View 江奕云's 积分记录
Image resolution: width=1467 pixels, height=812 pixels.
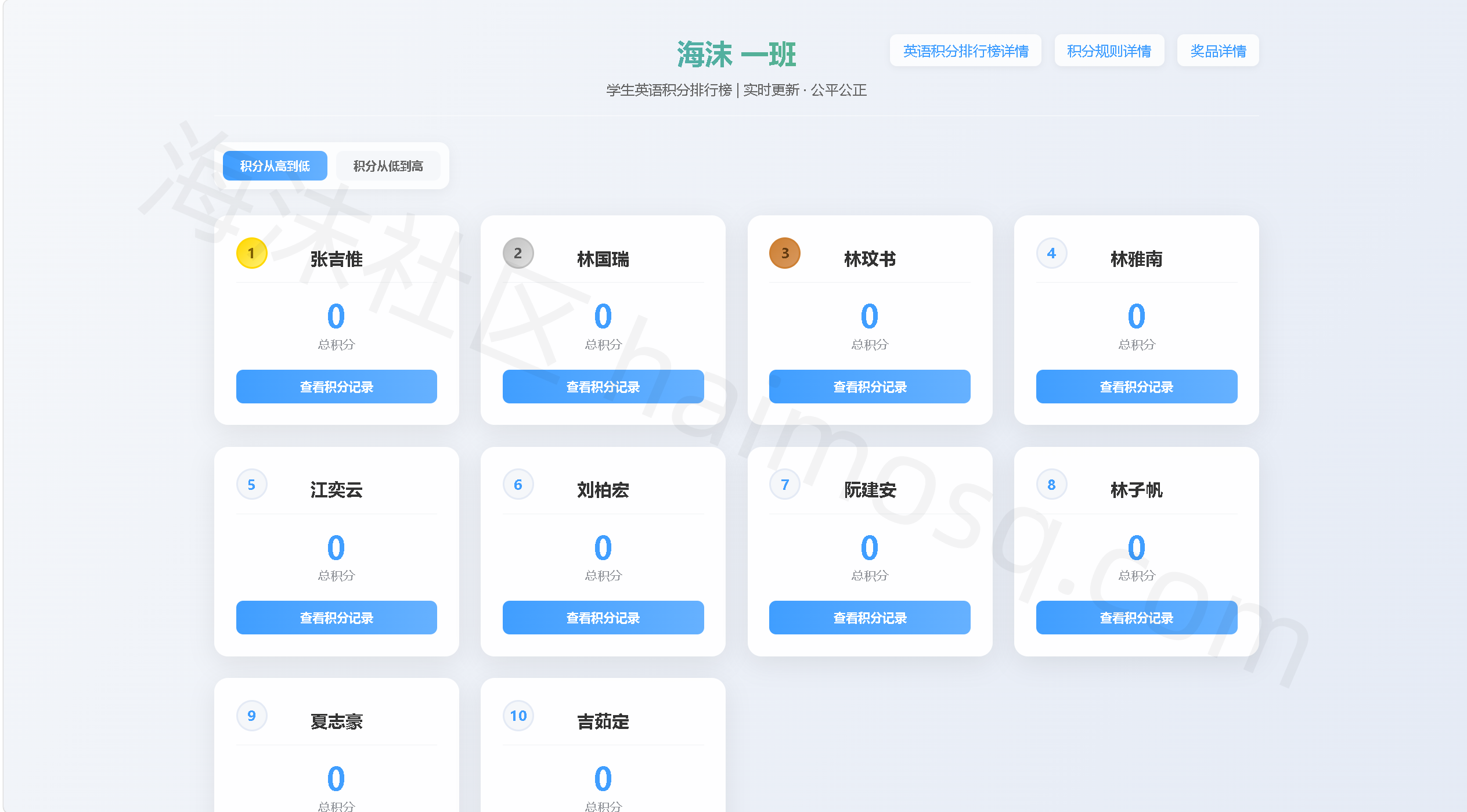point(337,618)
